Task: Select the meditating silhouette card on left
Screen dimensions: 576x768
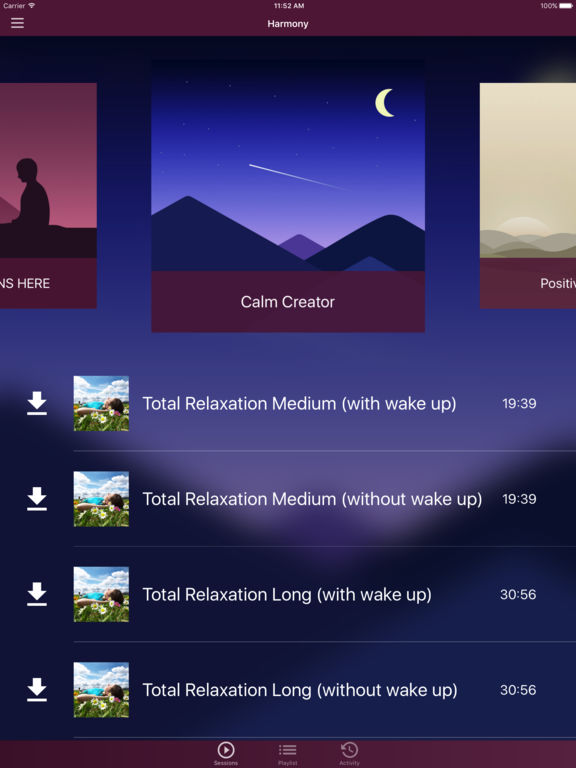Action: point(48,196)
